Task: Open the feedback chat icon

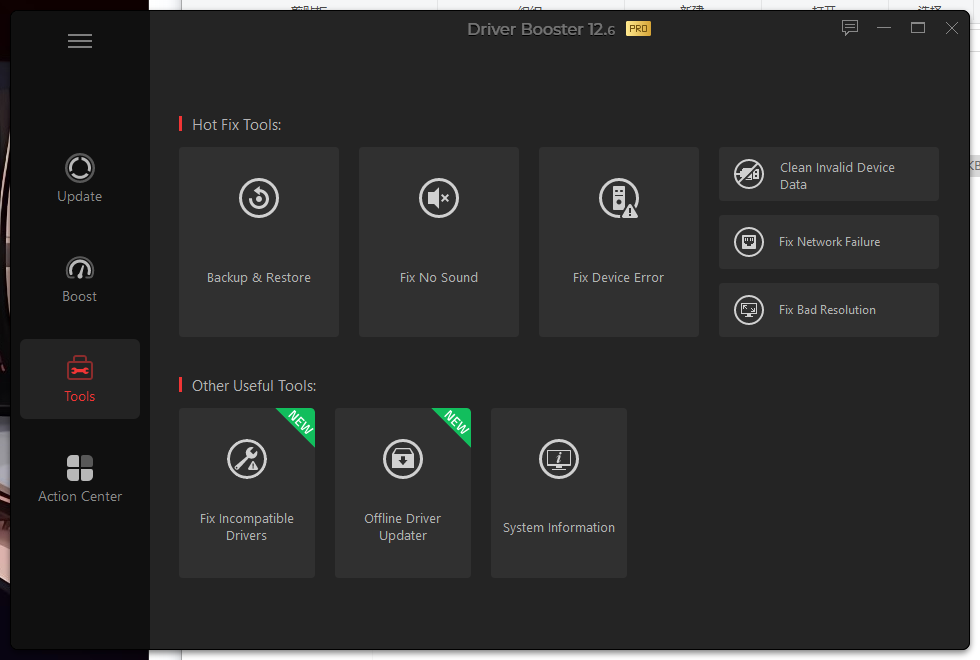Action: [850, 28]
